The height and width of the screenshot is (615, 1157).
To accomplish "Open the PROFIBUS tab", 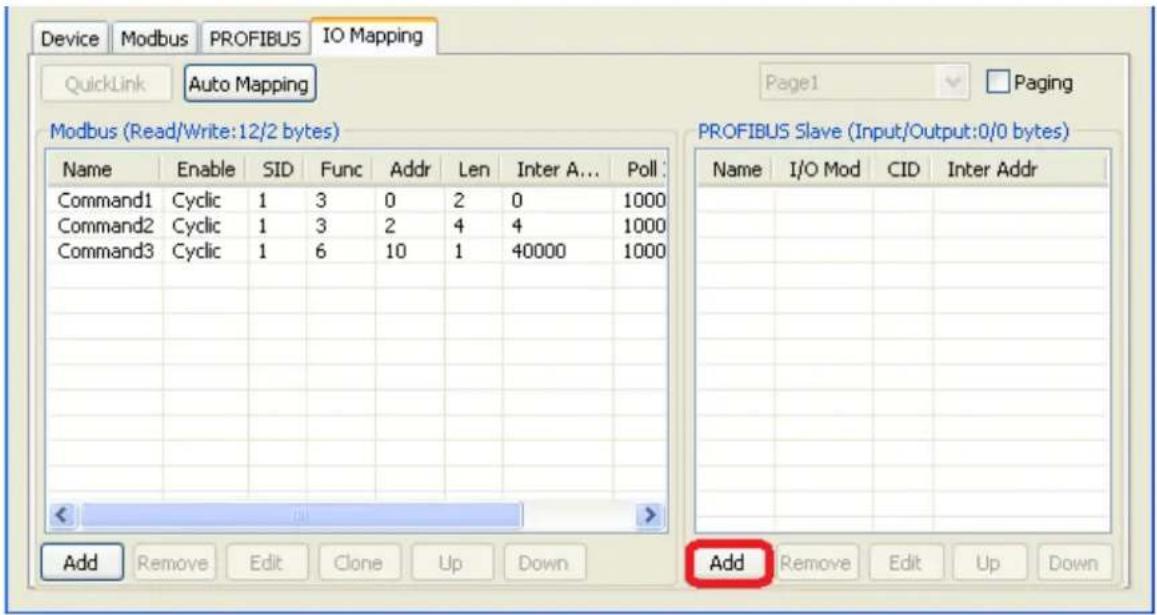I will pyautogui.click(x=255, y=38).
